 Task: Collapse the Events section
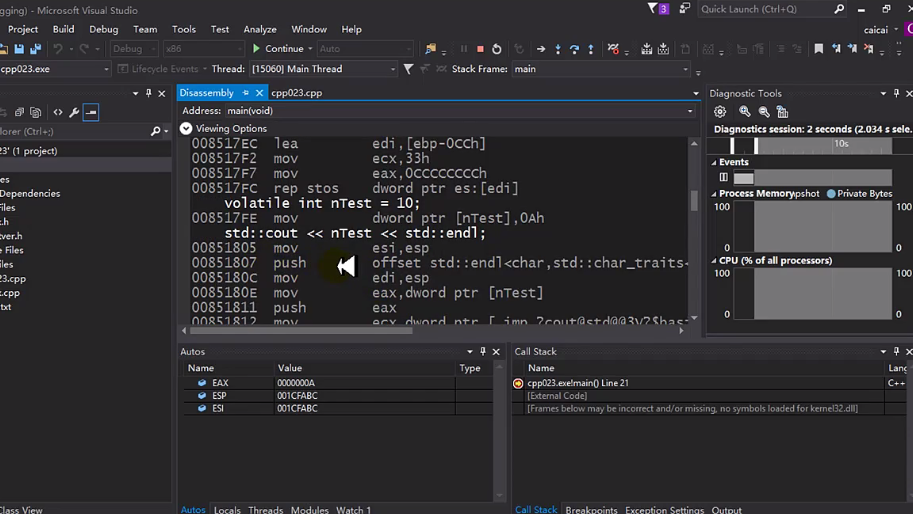pos(714,162)
